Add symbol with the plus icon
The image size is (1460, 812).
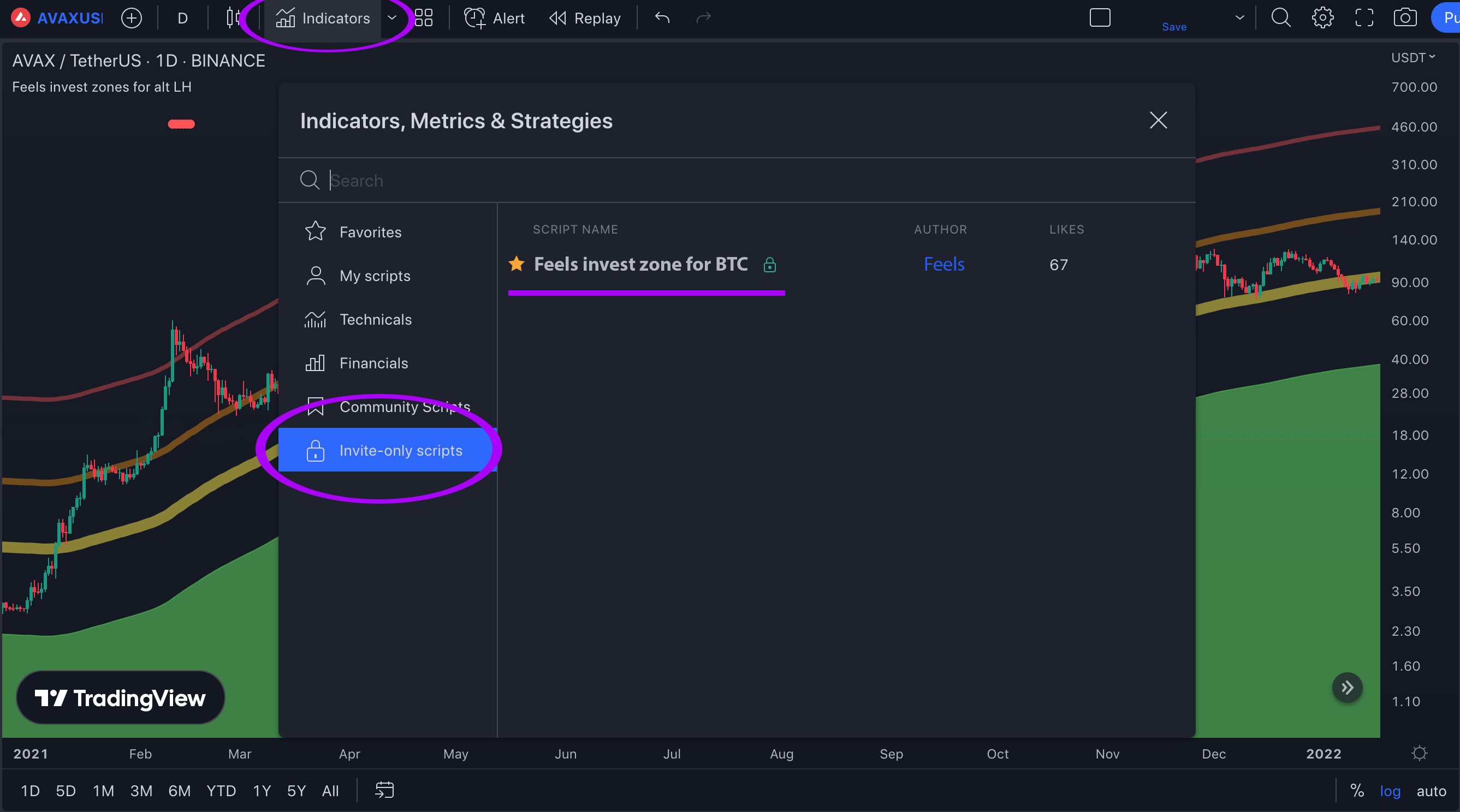132,18
